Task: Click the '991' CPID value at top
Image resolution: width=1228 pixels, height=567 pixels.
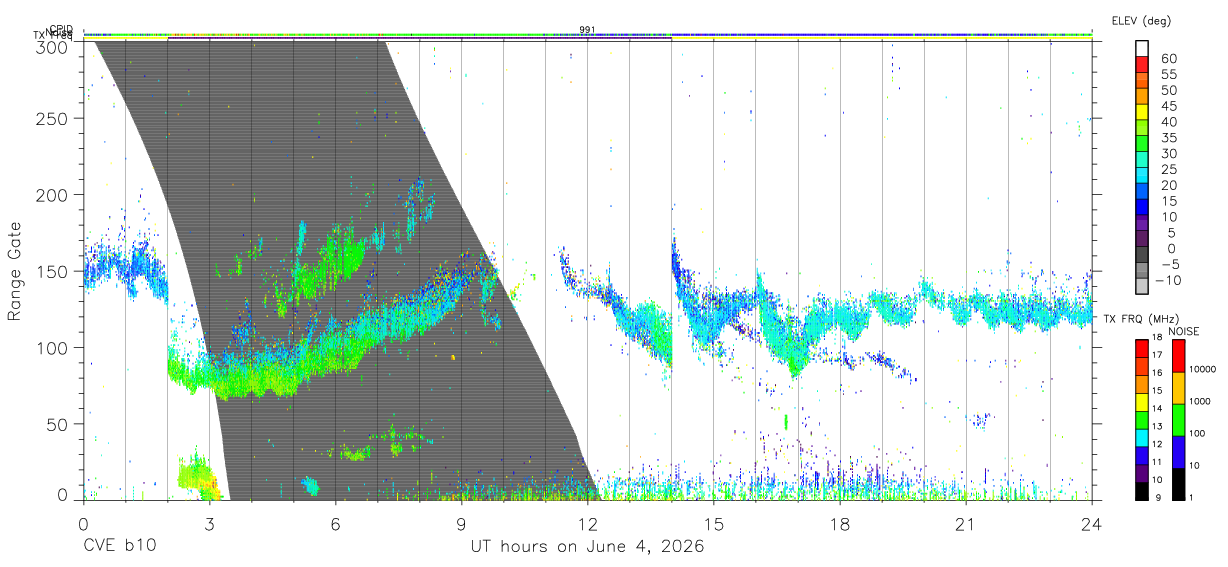Action: click(587, 30)
